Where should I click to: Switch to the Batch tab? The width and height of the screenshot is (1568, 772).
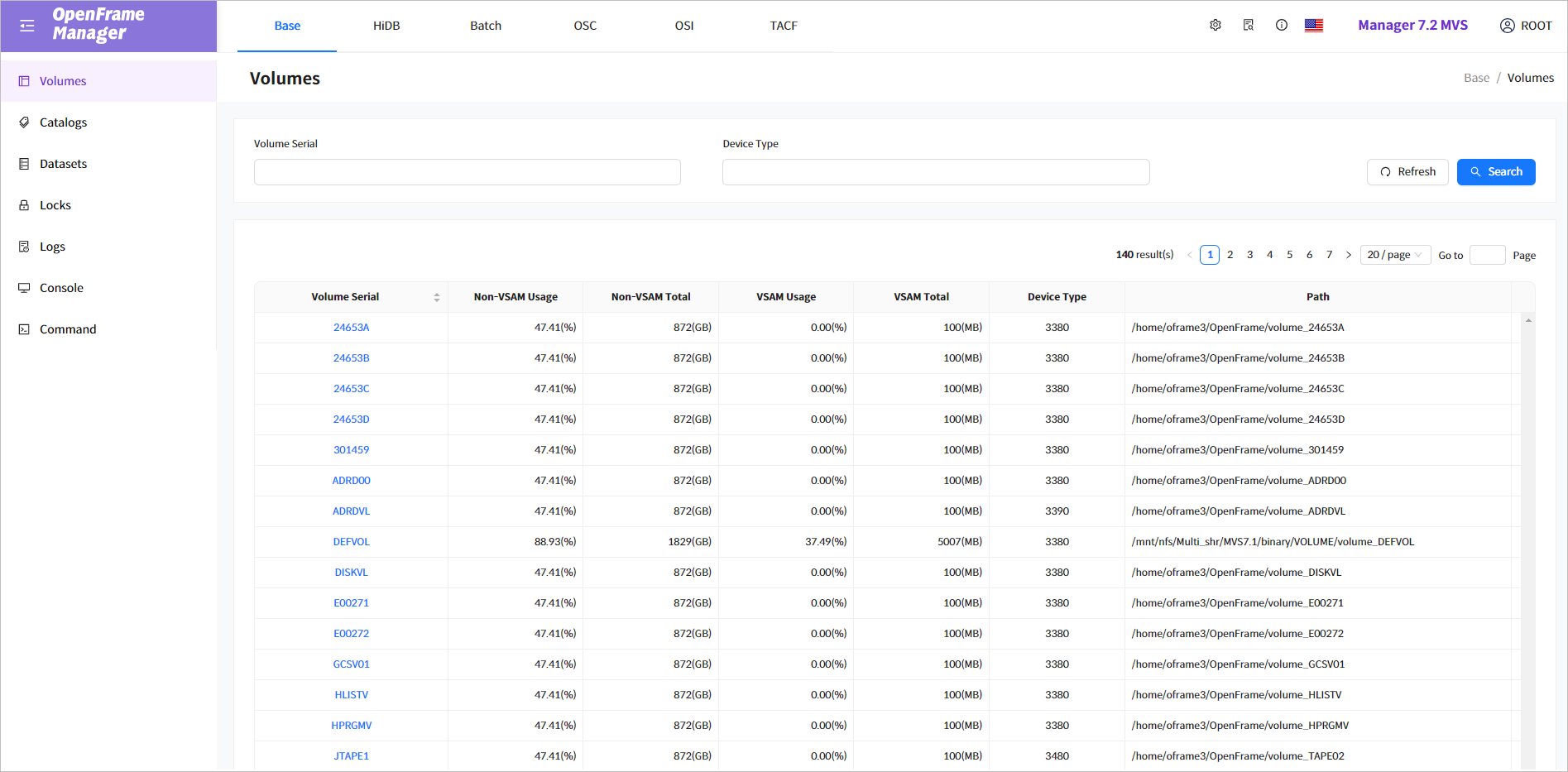coord(486,26)
